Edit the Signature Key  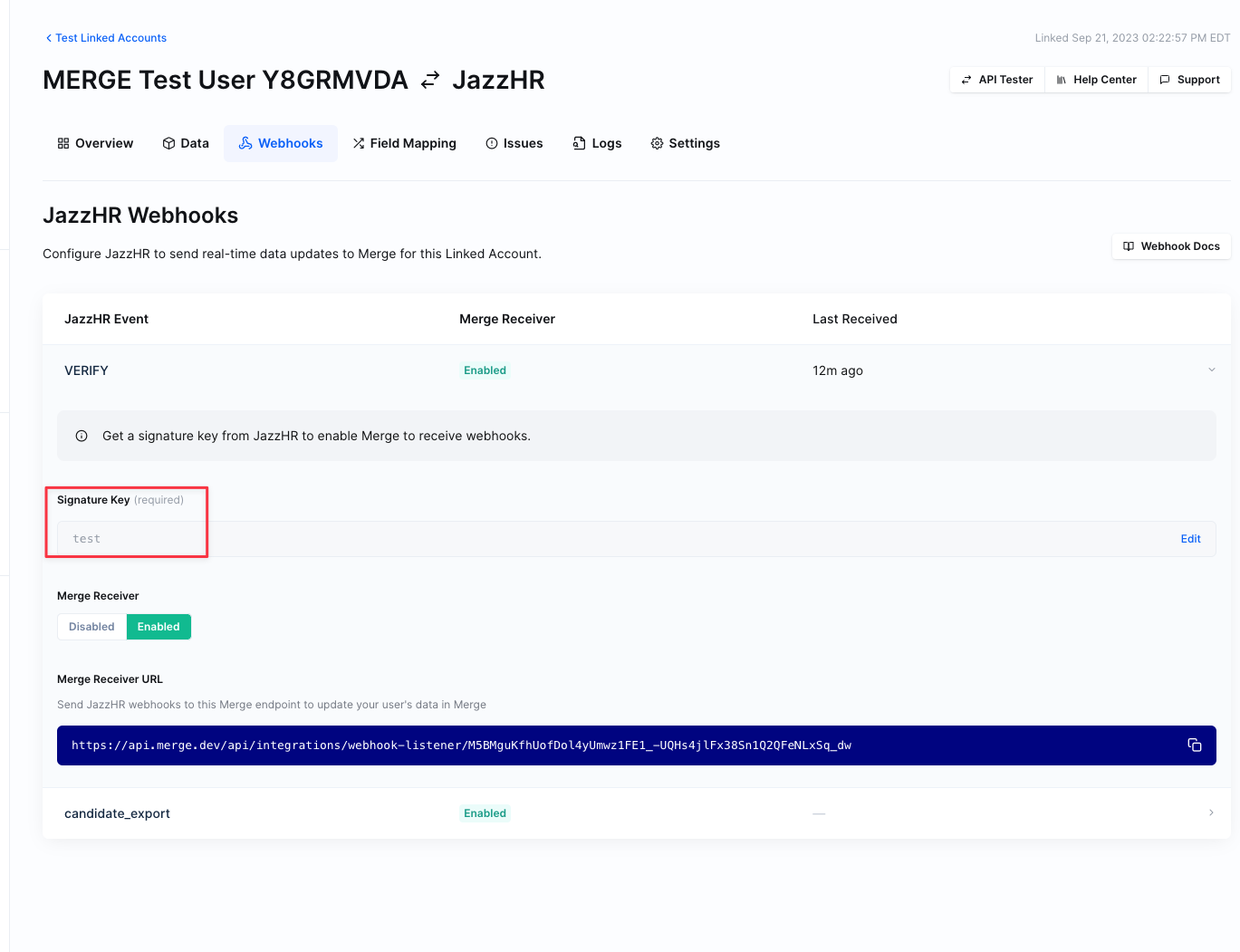[1190, 539]
